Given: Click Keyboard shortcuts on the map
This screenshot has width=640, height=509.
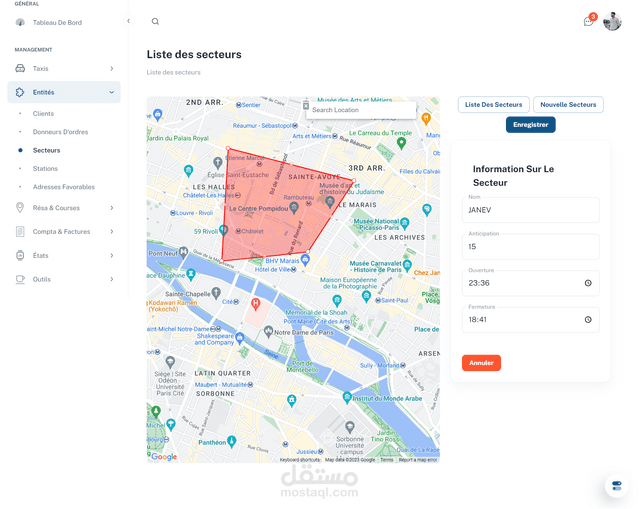Looking at the screenshot, I should point(300,460).
